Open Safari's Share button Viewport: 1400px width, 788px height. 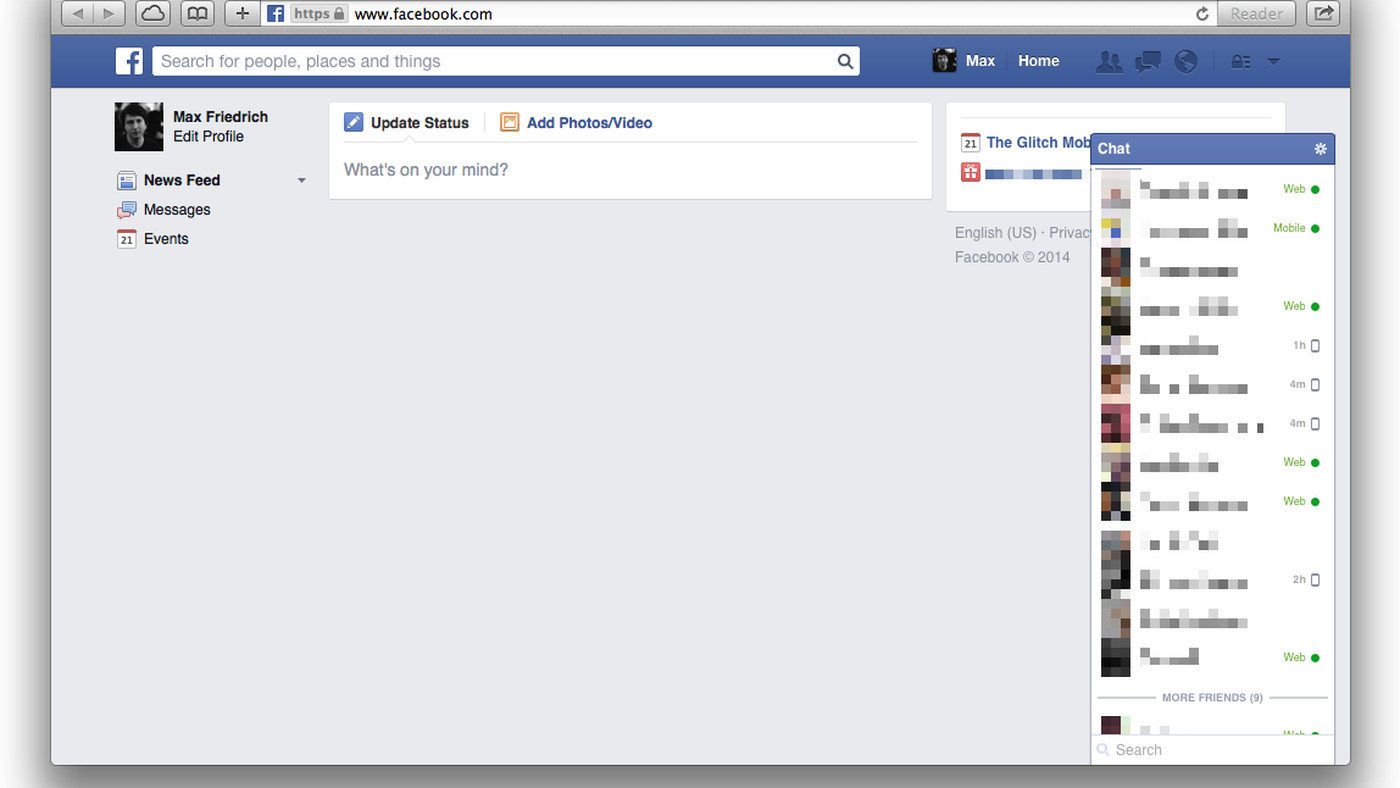click(x=1324, y=13)
